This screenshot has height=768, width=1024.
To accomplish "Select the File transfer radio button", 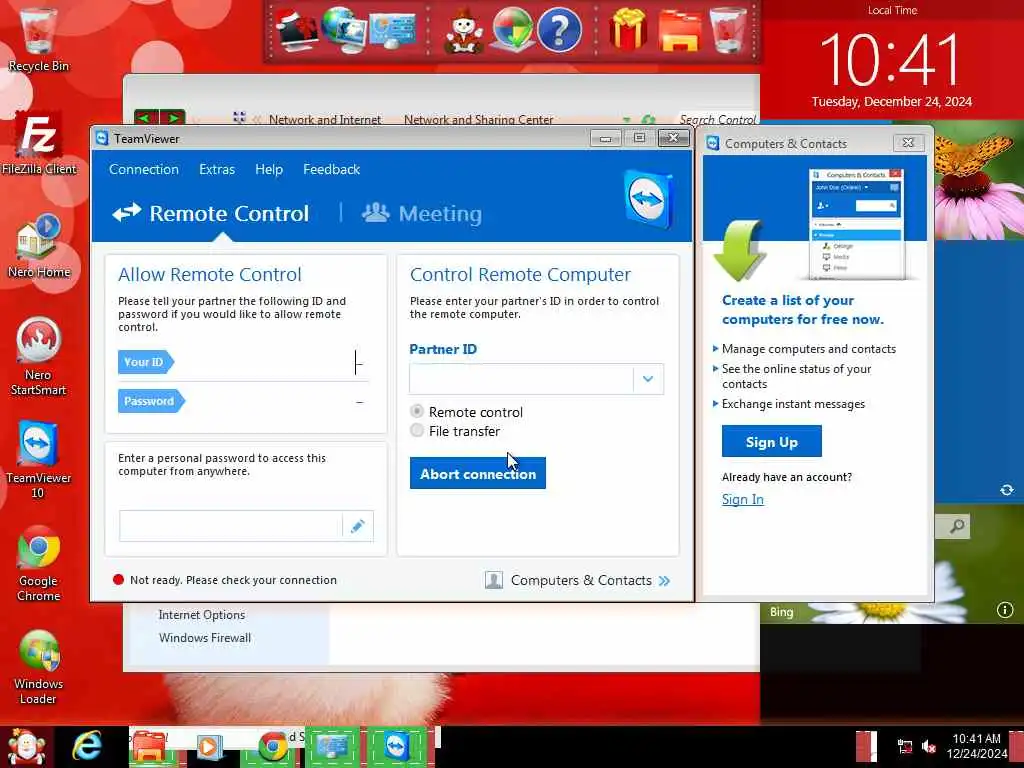I will coord(417,430).
